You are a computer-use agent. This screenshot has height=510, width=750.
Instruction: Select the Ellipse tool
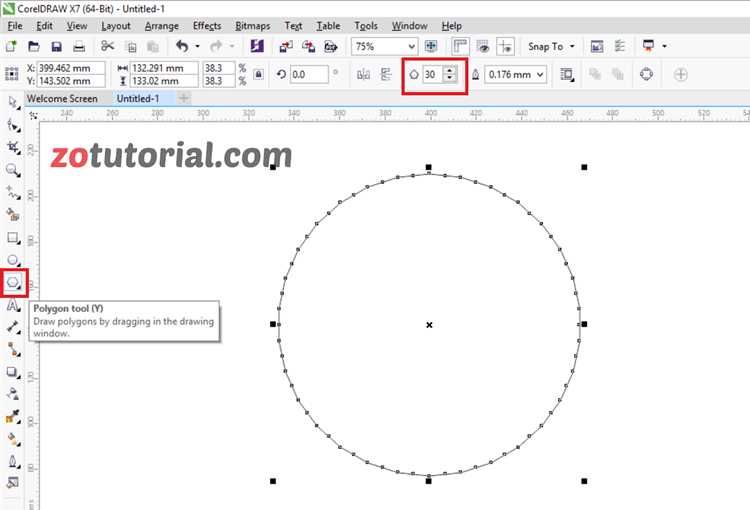(x=13, y=260)
